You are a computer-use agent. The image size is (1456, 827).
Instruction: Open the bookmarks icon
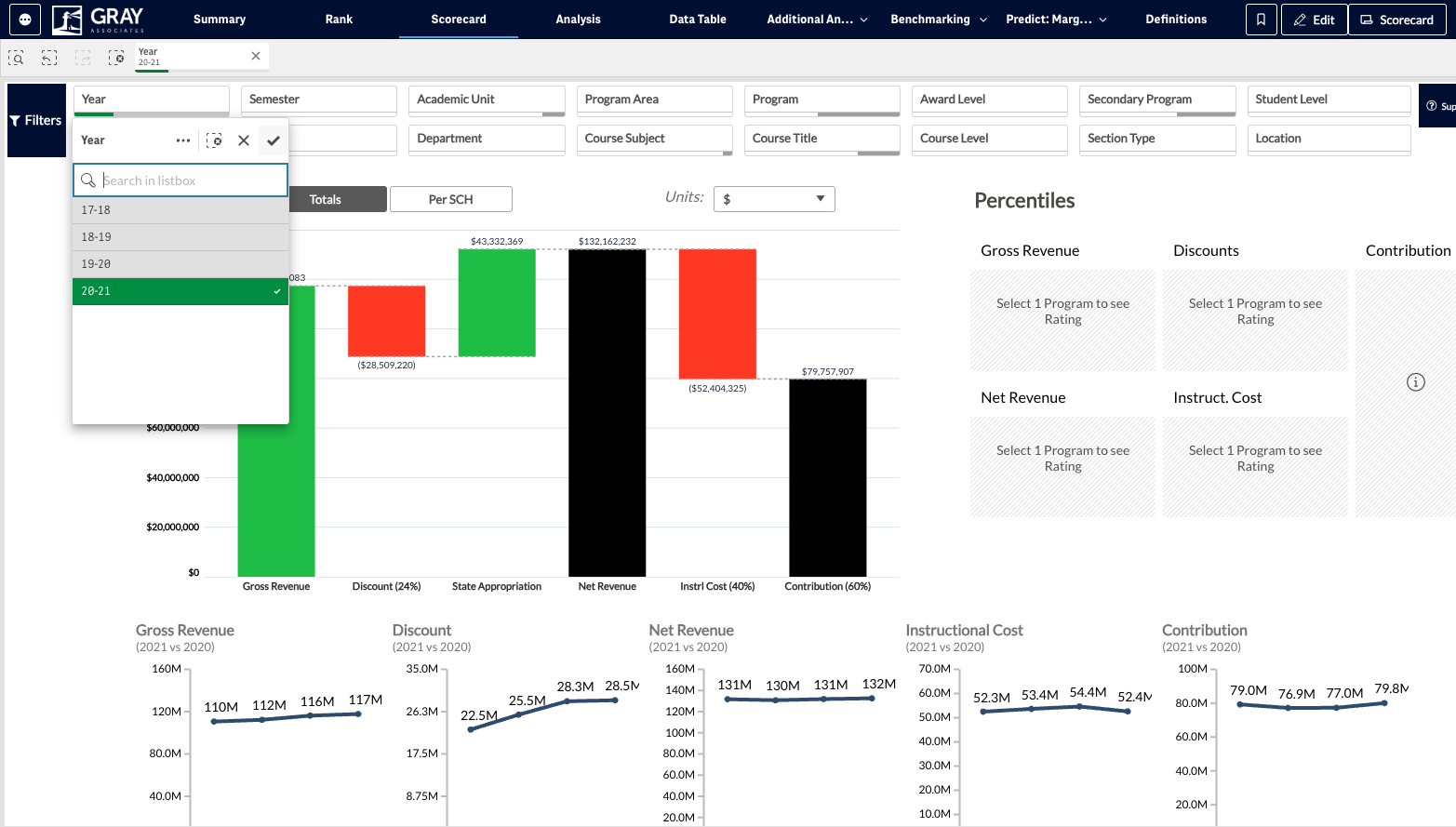coord(1261,20)
